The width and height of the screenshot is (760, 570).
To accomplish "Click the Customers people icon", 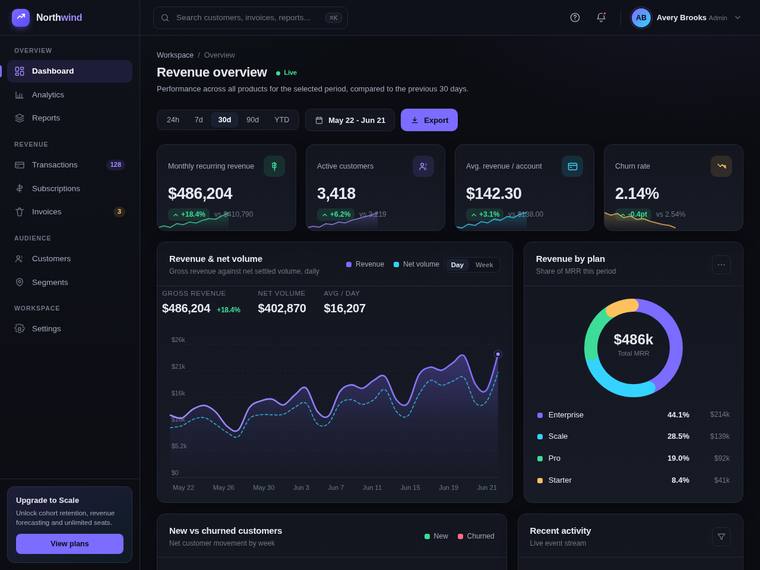I will (19, 259).
